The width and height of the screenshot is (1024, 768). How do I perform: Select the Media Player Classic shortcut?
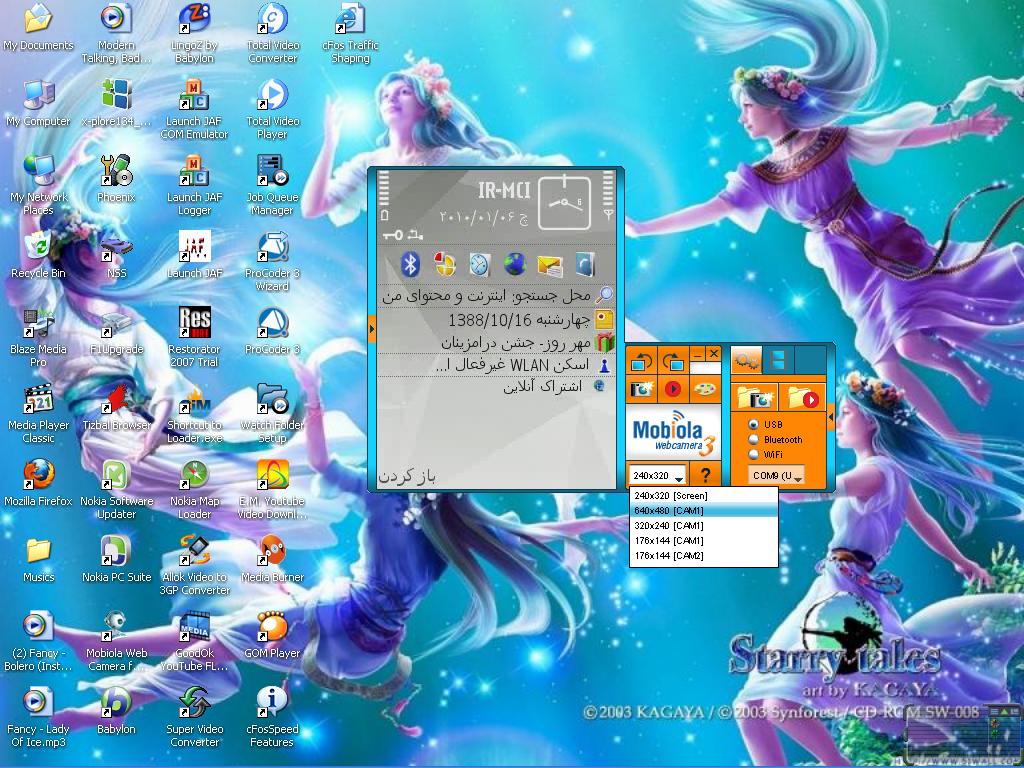(39, 413)
